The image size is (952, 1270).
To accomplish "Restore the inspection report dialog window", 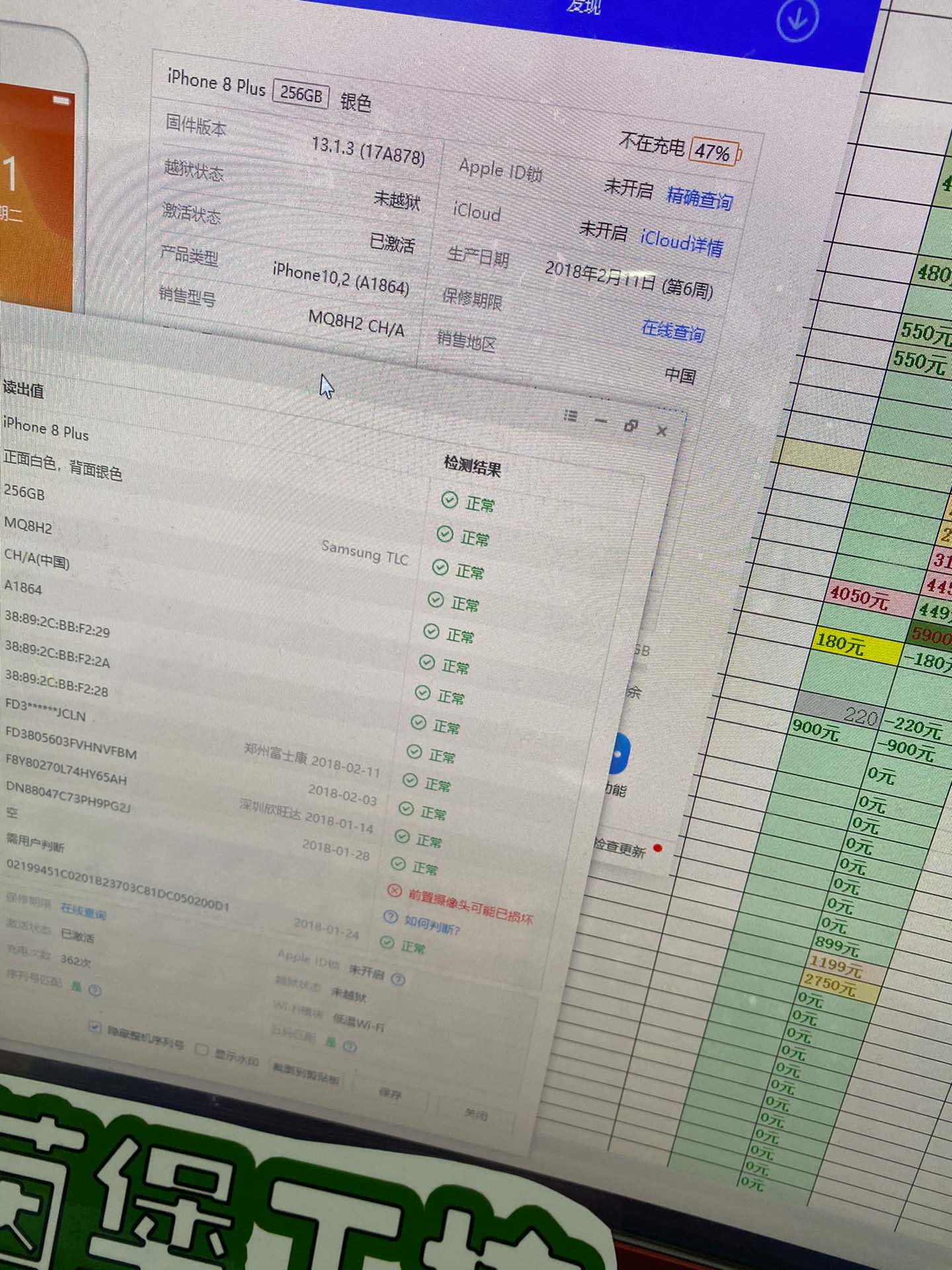I will (631, 427).
